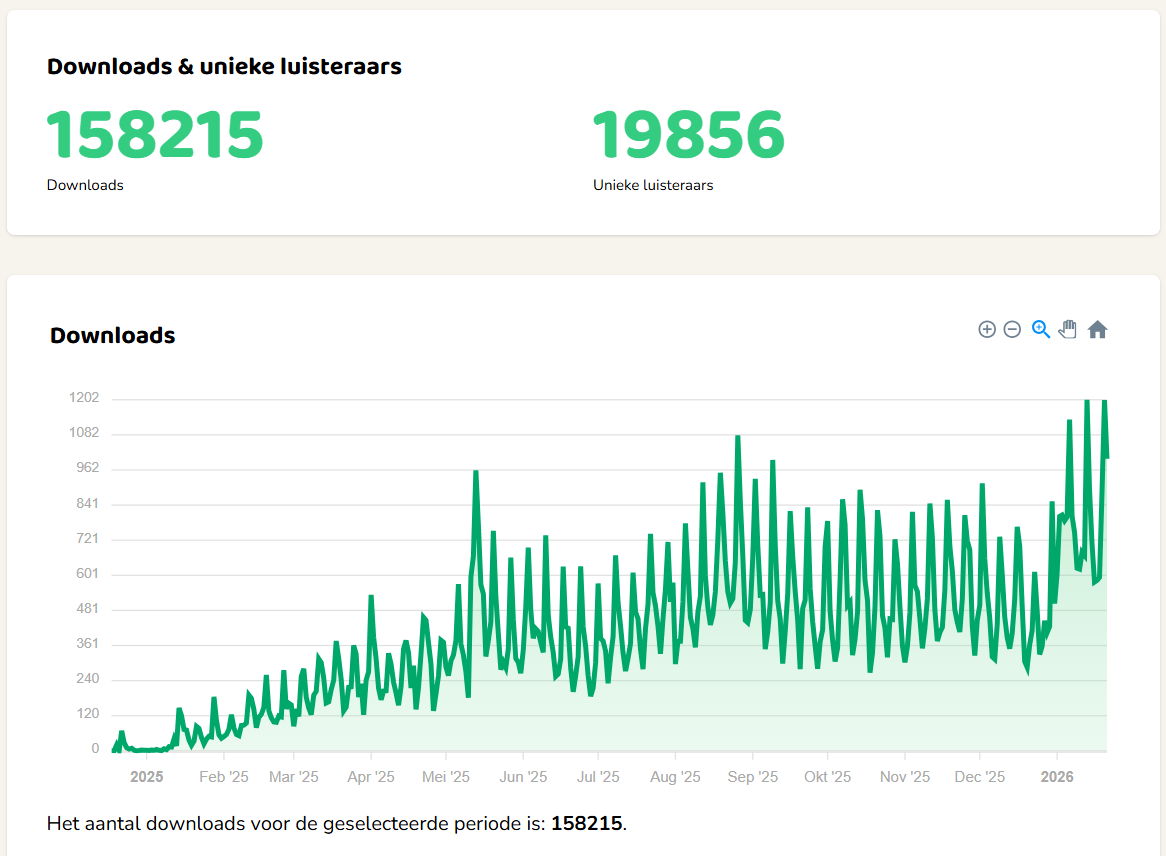Click the 'Unieke luisteraars' label

(653, 185)
